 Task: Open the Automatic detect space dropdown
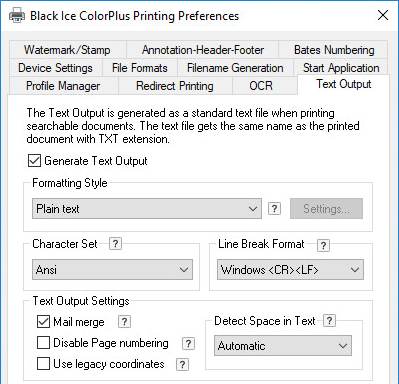(x=283, y=346)
